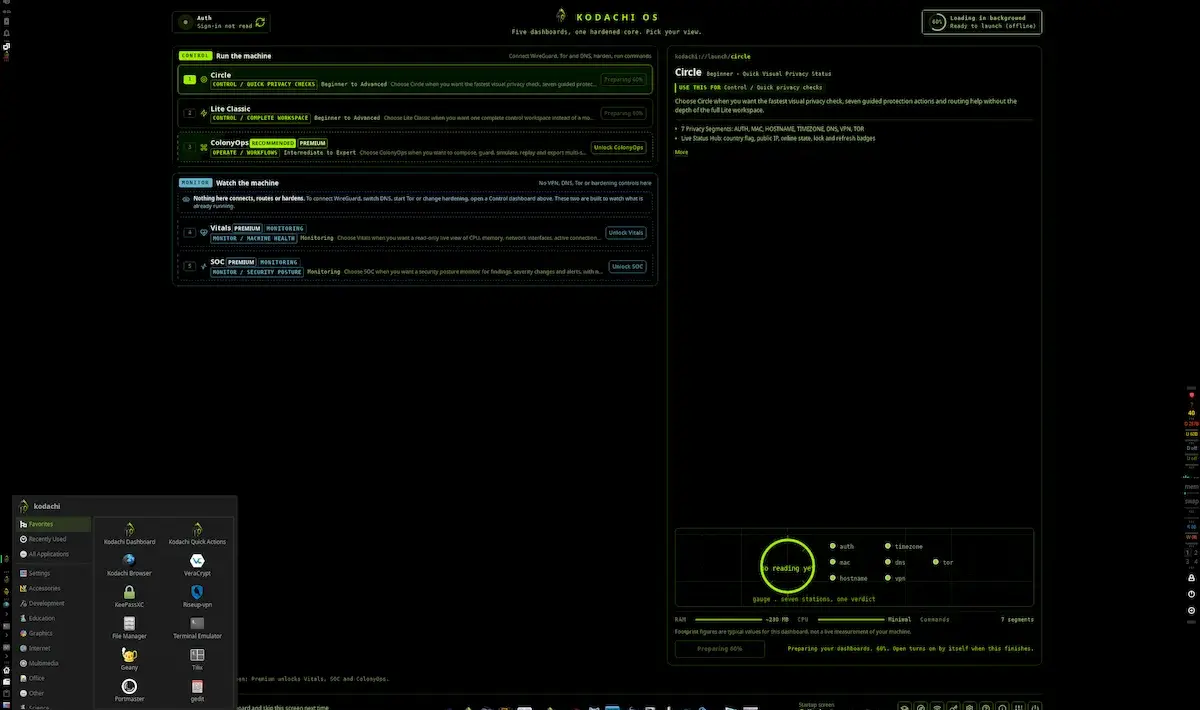Open the All Applications category
This screenshot has height=710, width=1200.
(54, 554)
